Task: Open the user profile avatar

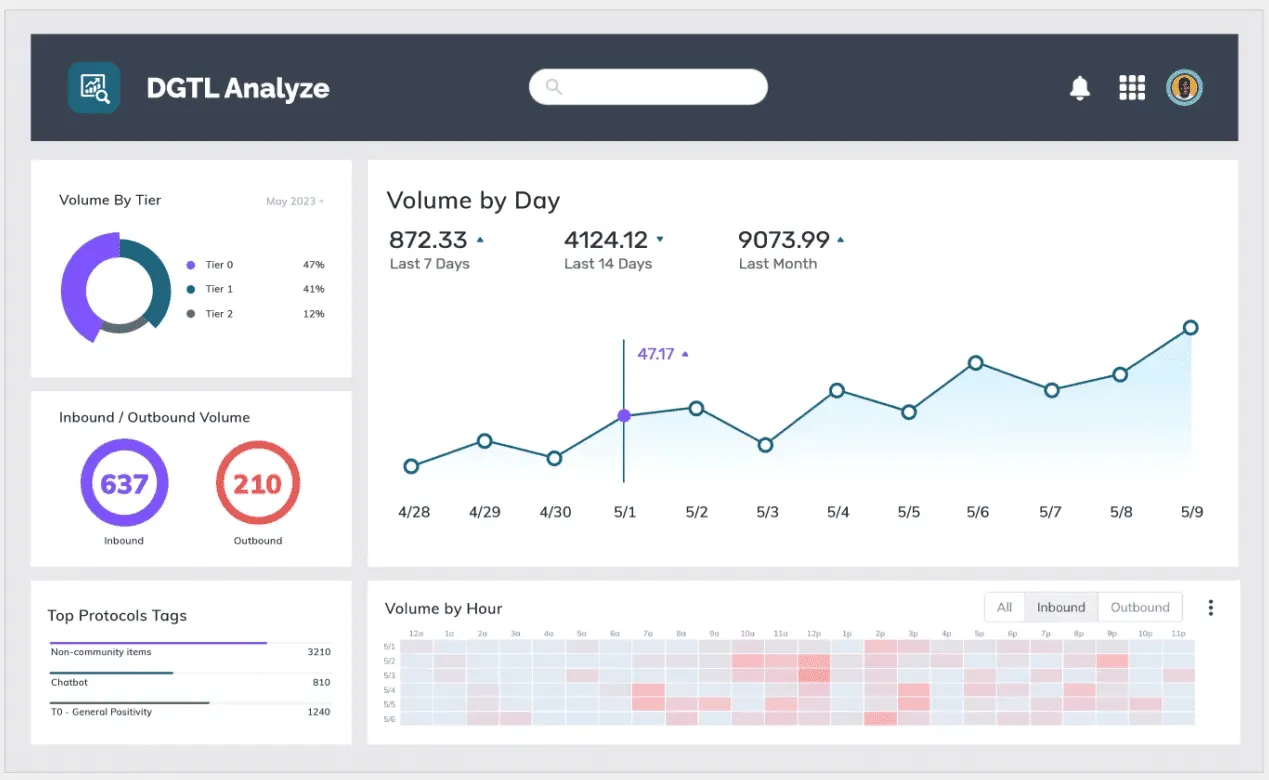Action: click(1185, 88)
